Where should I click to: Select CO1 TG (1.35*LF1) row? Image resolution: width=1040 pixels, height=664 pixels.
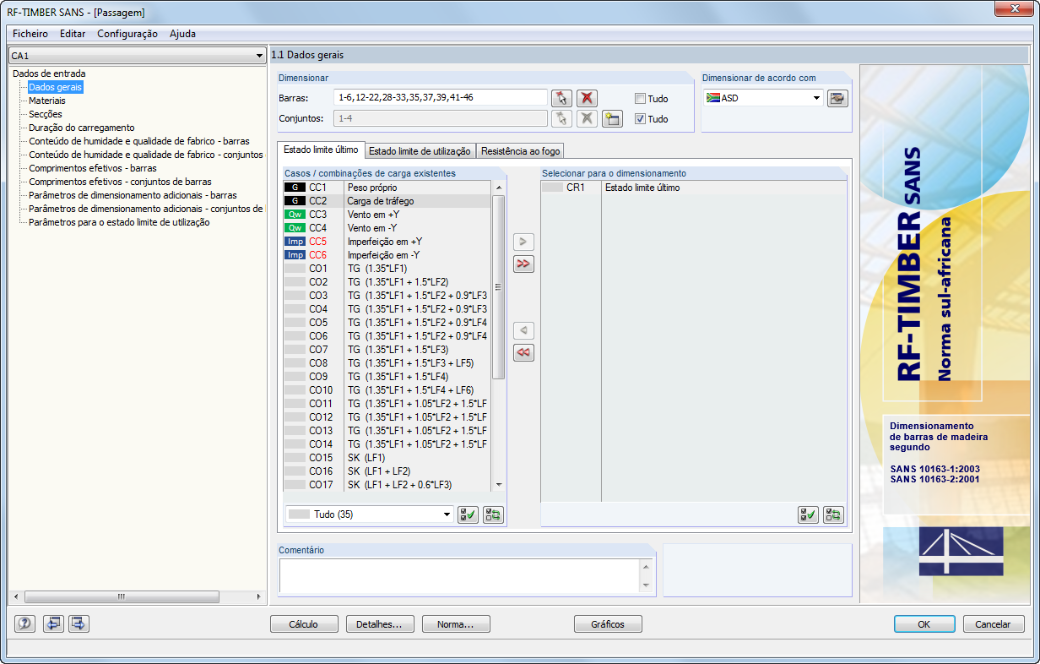click(x=387, y=269)
